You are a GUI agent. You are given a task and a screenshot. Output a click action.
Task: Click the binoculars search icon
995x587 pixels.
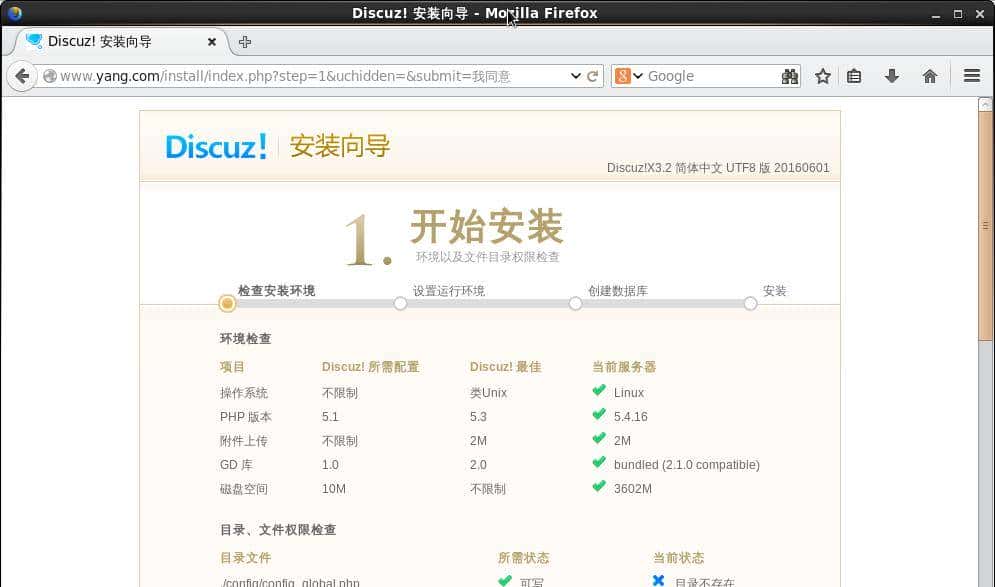(789, 76)
